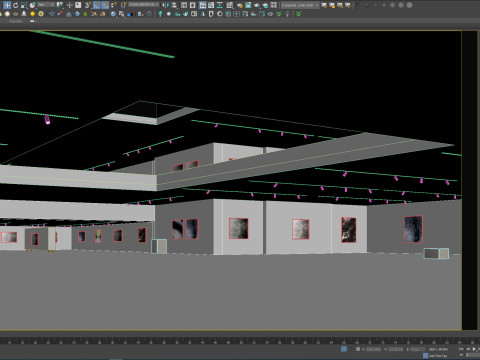Open the Material Editor
Image resolution: width=480 pixels, height=360 pixels.
tap(230, 5)
